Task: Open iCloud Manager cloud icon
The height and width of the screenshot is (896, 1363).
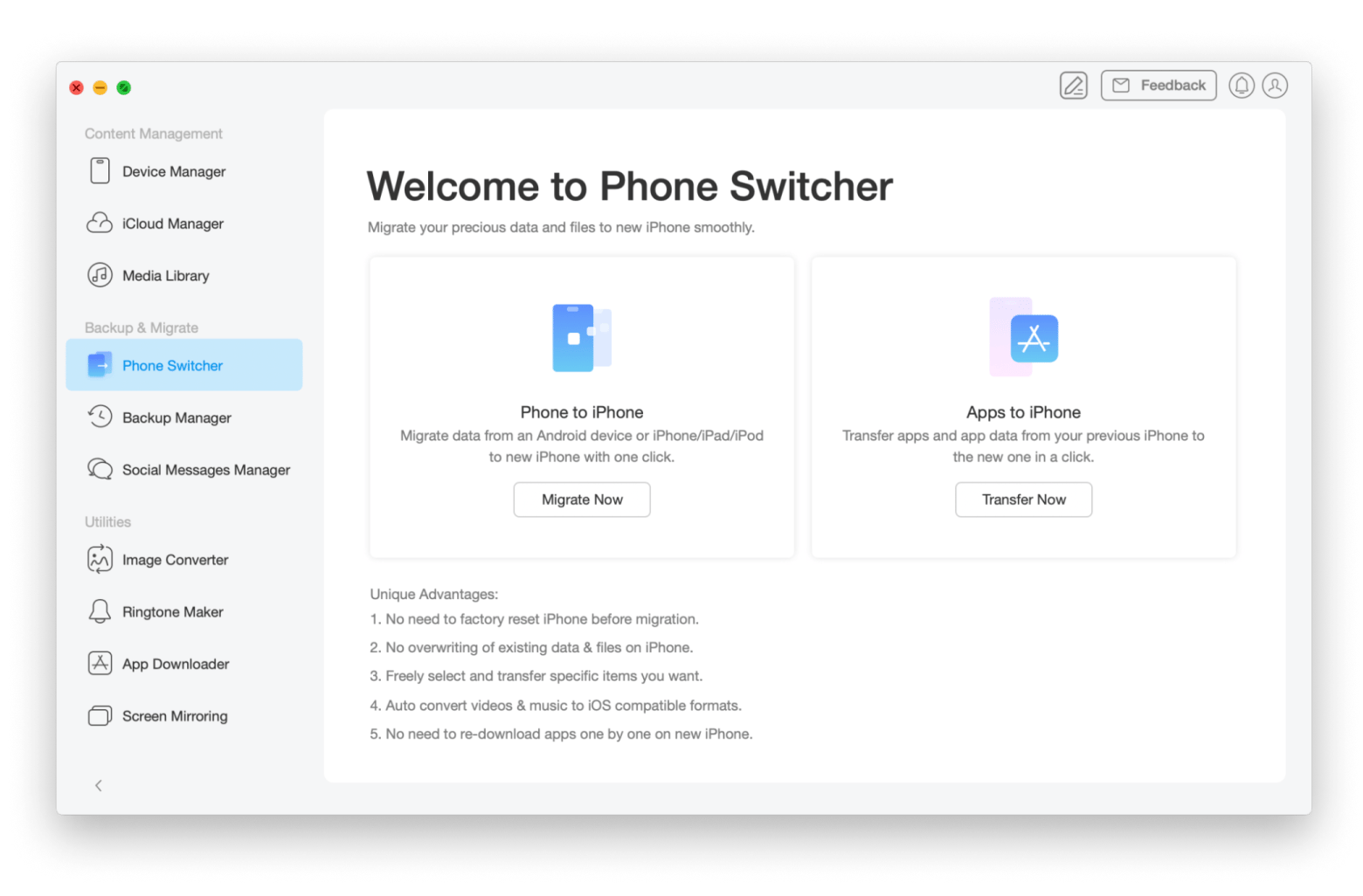Action: (x=100, y=224)
